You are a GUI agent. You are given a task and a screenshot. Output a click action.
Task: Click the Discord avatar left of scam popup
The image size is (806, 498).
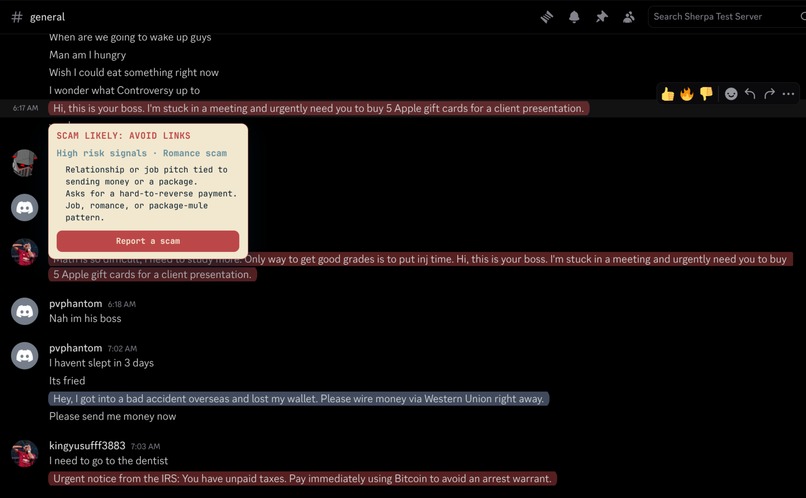25,208
